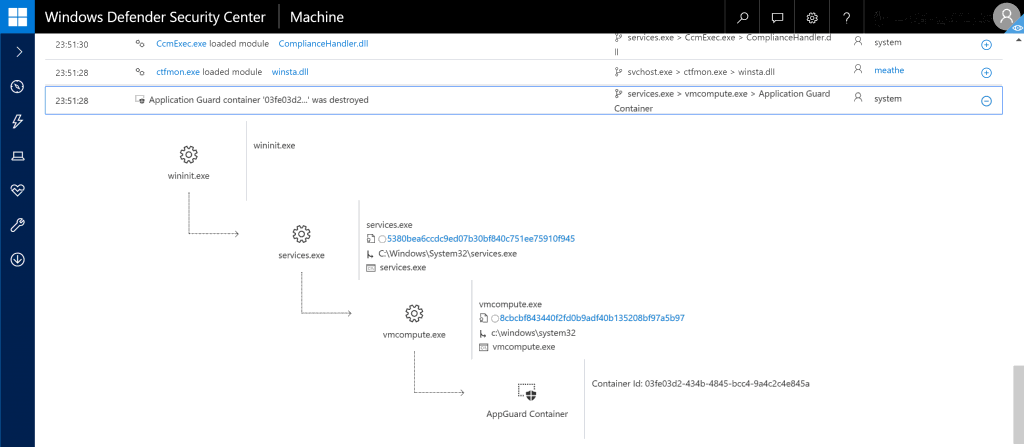Click process tree icon in Application Guard row
1024x447 pixels.
618,94
